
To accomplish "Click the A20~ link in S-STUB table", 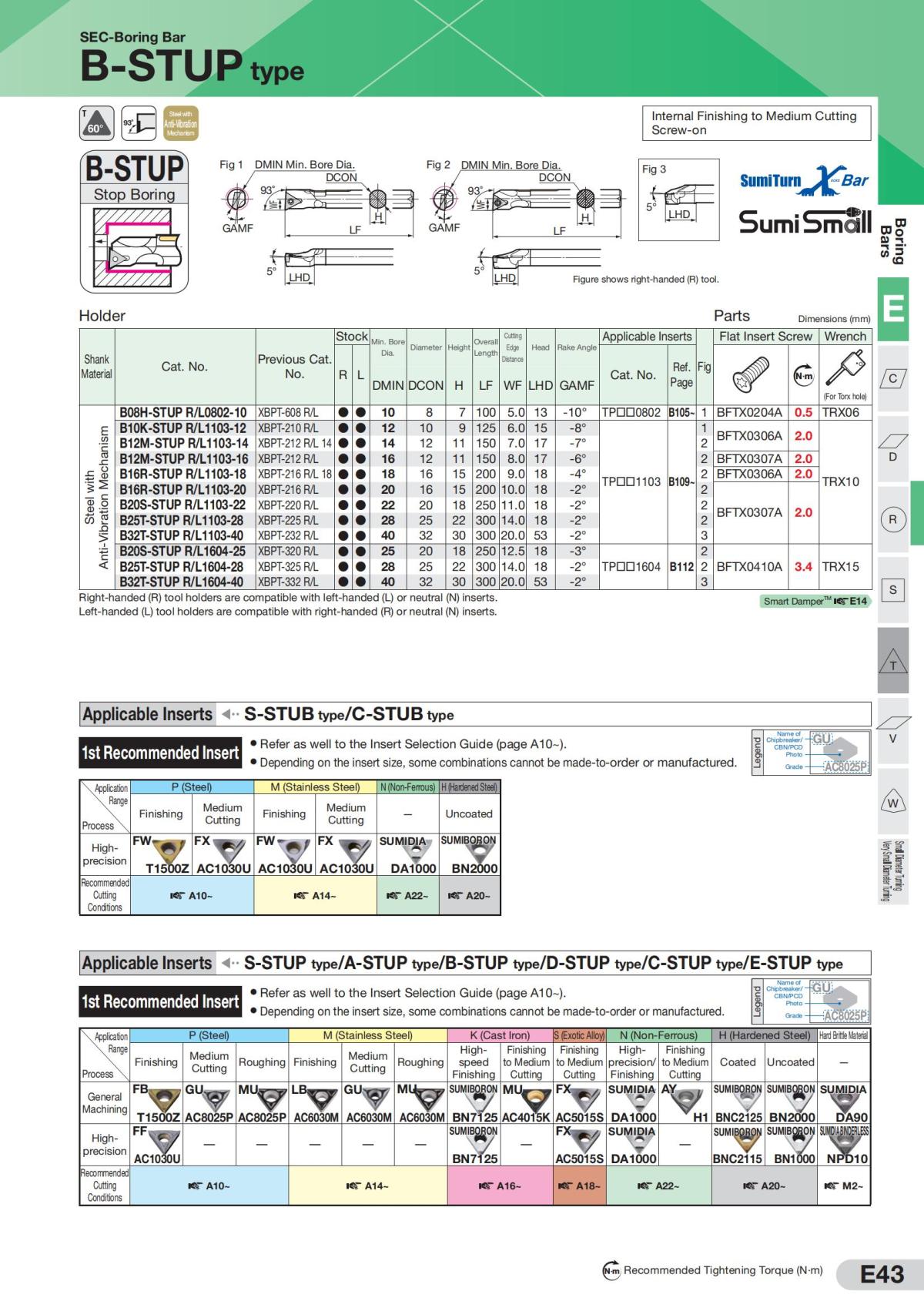I will (469, 896).
